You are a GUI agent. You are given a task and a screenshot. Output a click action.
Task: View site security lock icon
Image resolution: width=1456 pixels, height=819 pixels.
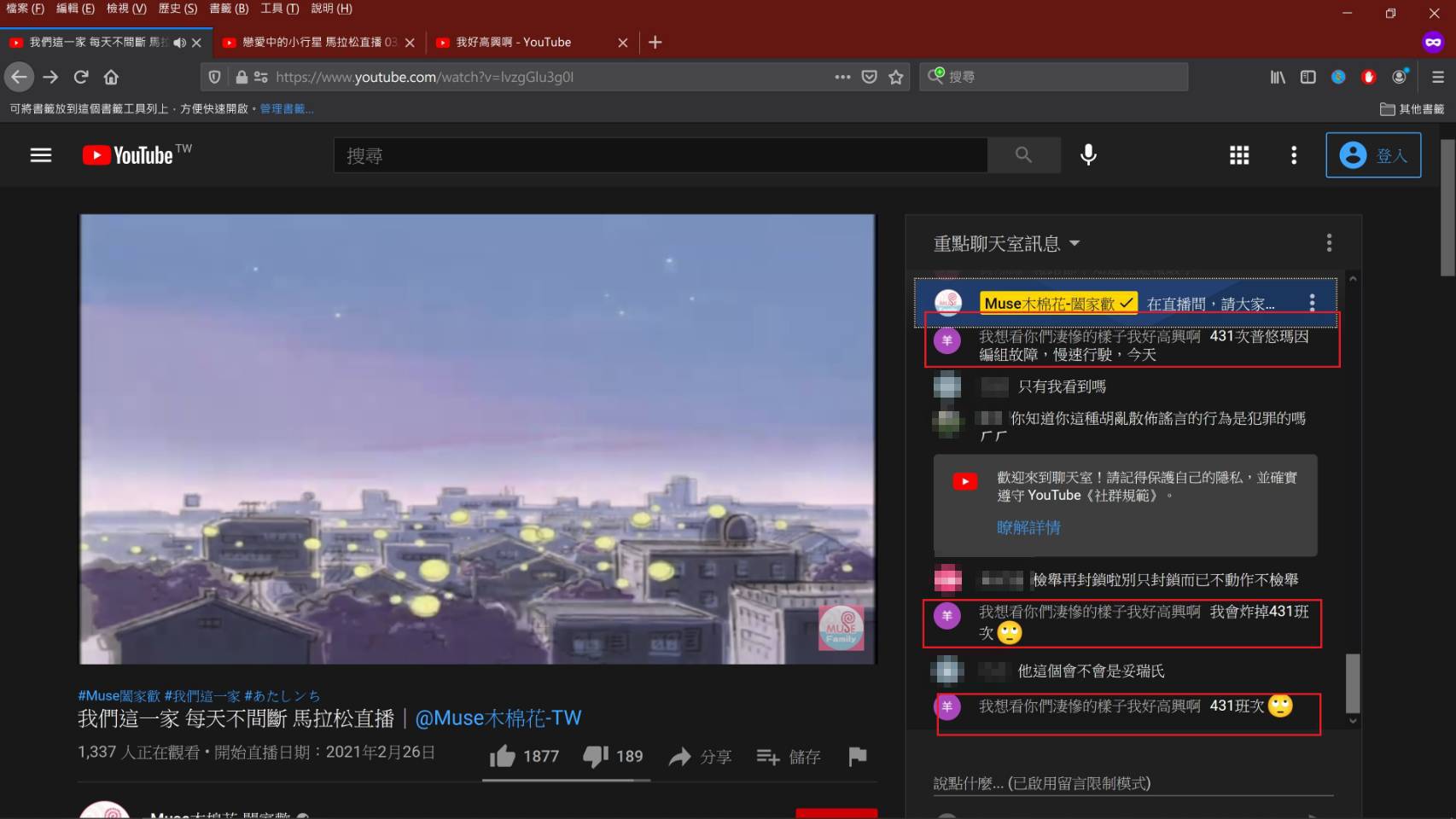(x=242, y=77)
